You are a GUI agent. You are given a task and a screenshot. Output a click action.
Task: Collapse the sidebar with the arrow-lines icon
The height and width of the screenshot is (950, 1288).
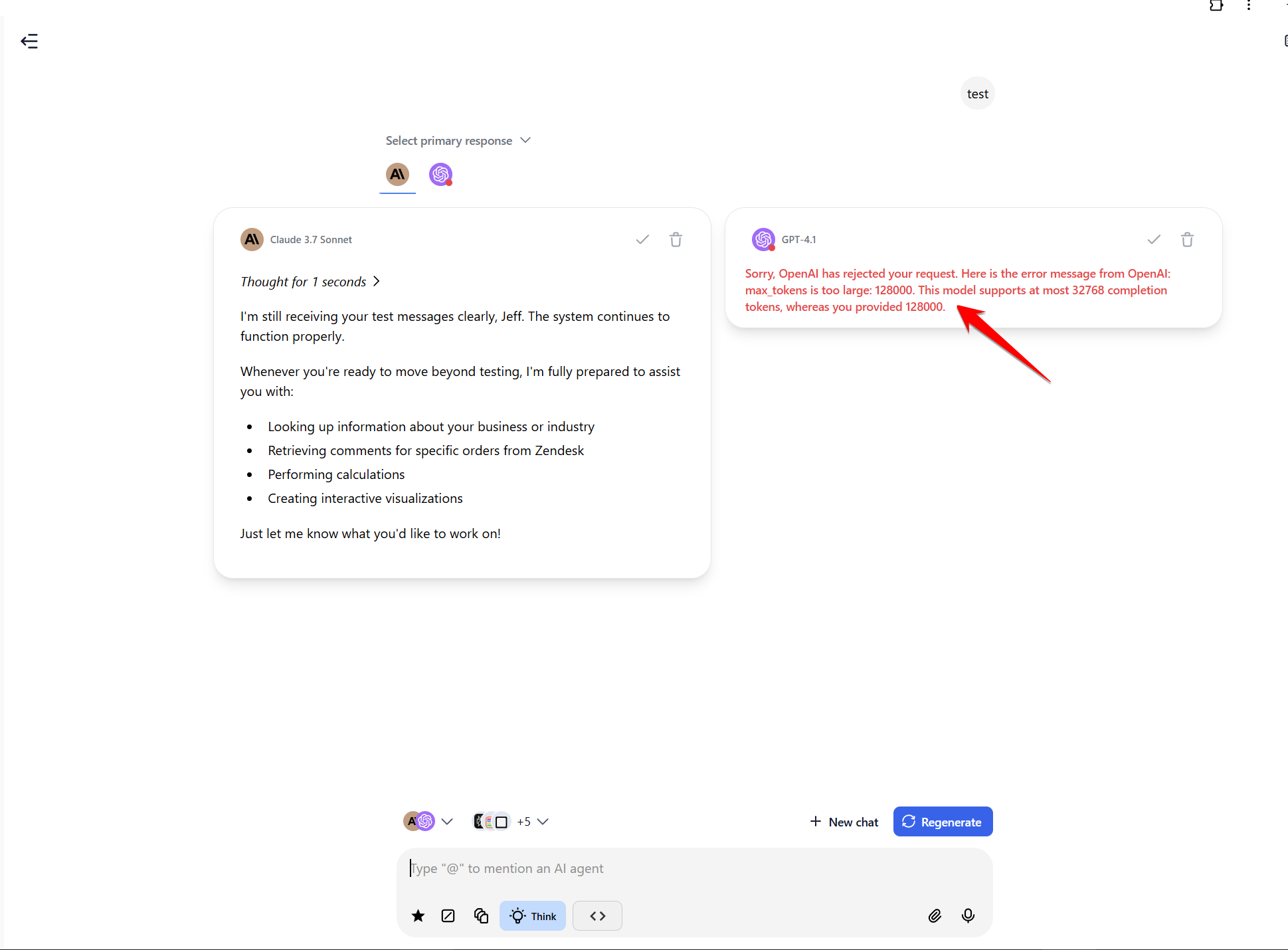click(29, 41)
